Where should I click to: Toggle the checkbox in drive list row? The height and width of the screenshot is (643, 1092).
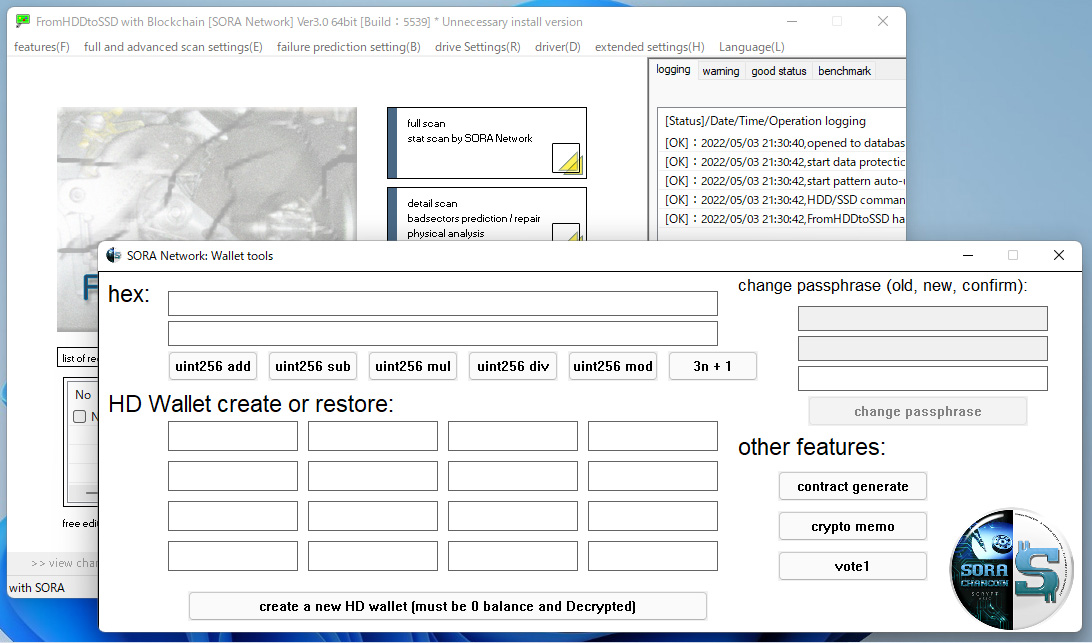click(79, 417)
